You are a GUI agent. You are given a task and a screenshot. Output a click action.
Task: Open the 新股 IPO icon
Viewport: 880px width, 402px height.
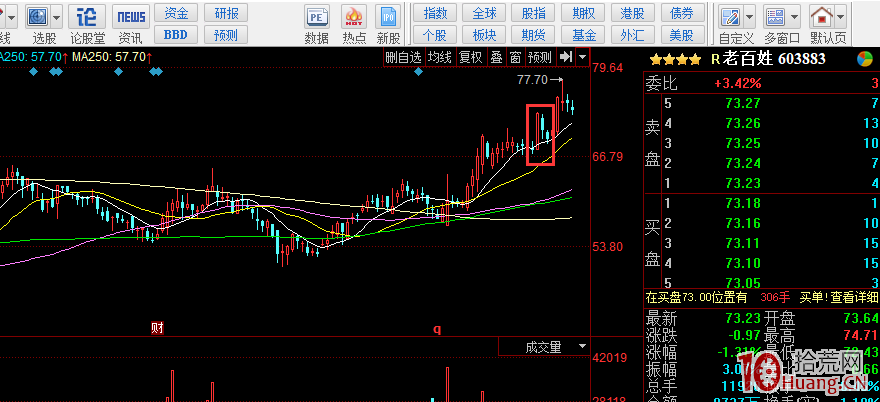coord(388,17)
